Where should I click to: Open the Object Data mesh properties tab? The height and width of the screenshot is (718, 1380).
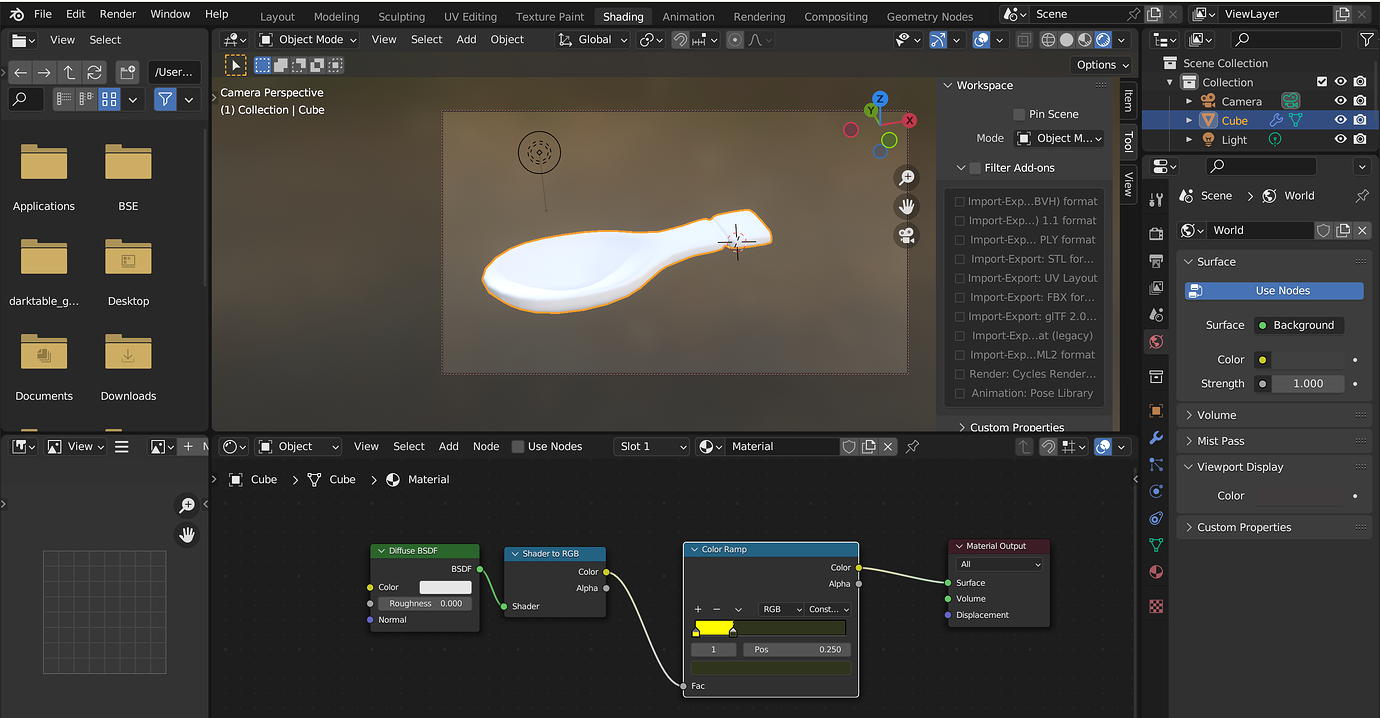(x=1156, y=546)
